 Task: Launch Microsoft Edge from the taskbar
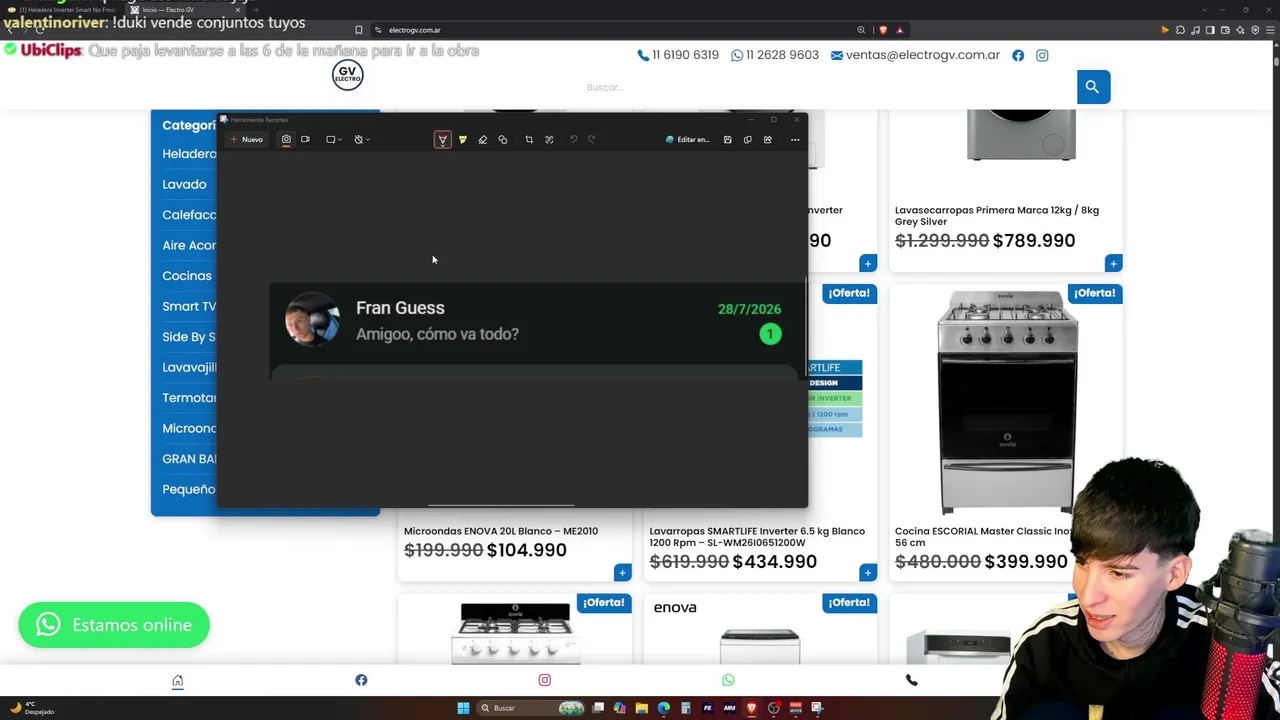coord(663,708)
